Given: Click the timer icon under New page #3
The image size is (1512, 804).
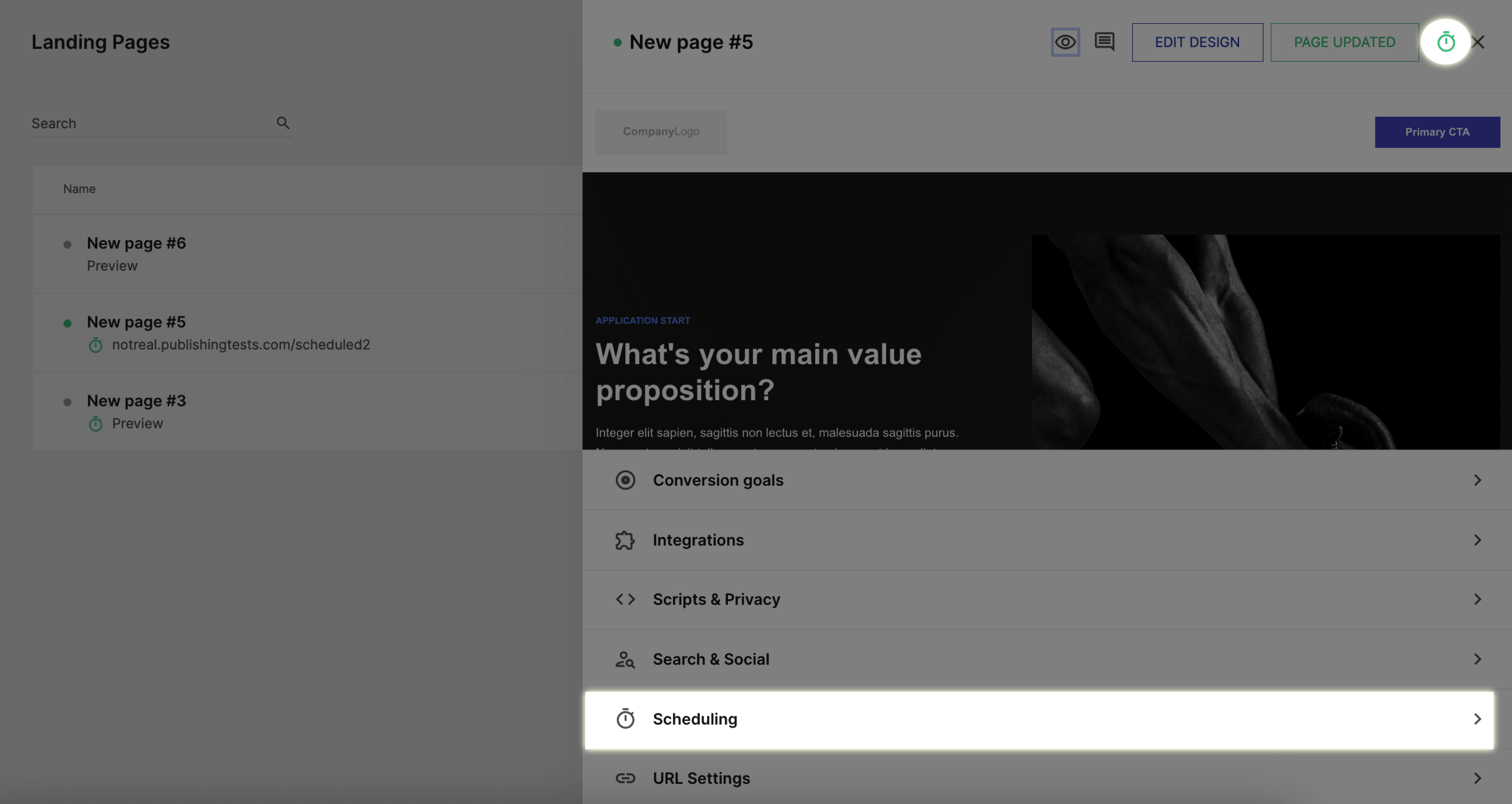Looking at the screenshot, I should point(96,424).
